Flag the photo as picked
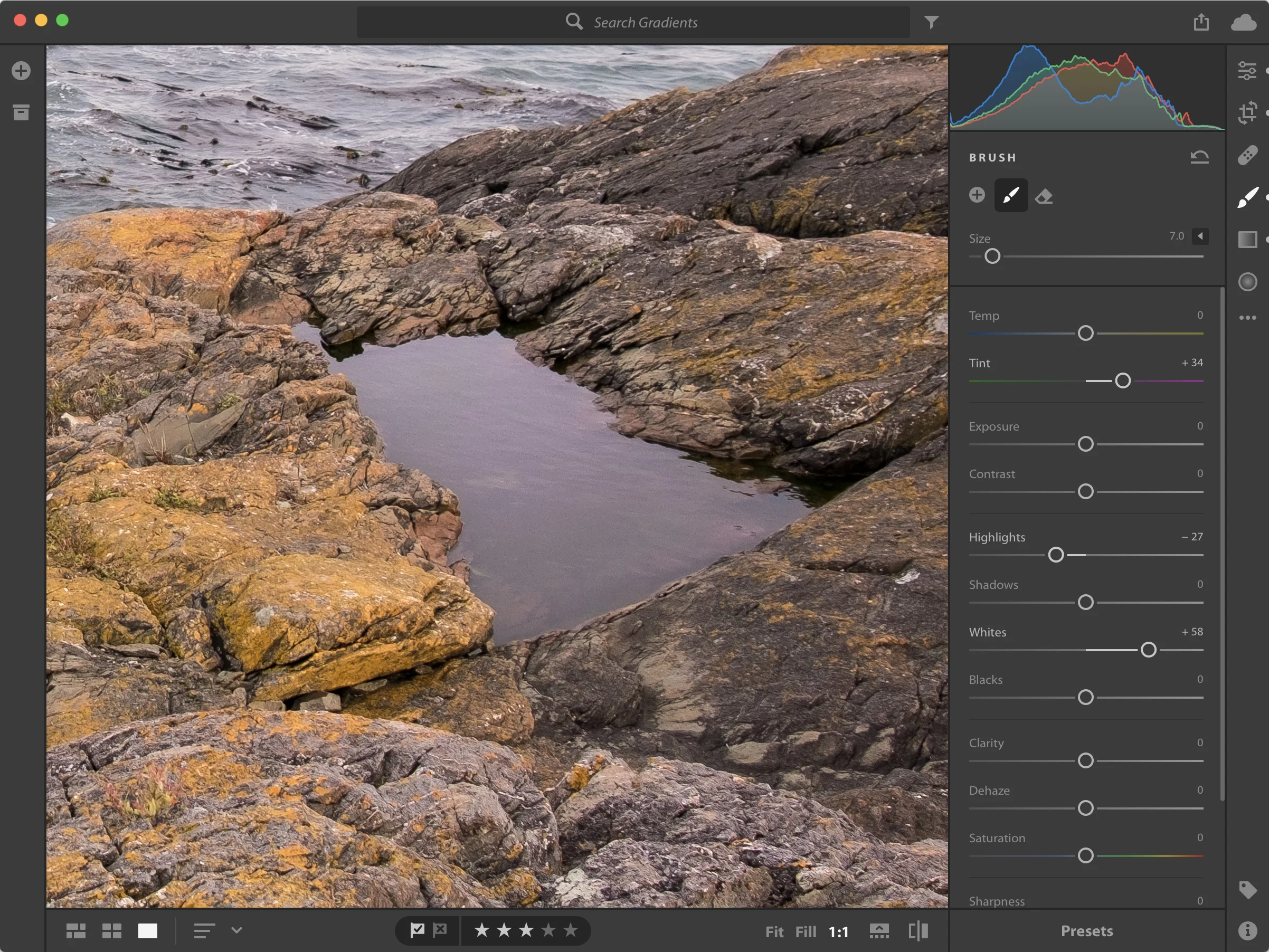Screen dimensions: 1269x952 click(417, 930)
